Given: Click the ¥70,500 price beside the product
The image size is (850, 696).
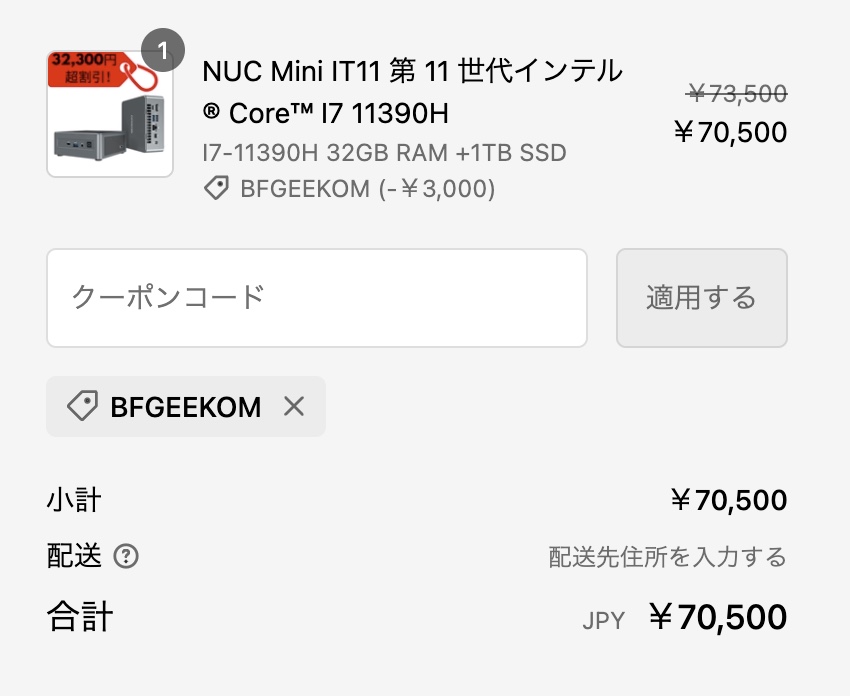Looking at the screenshot, I should 730,132.
